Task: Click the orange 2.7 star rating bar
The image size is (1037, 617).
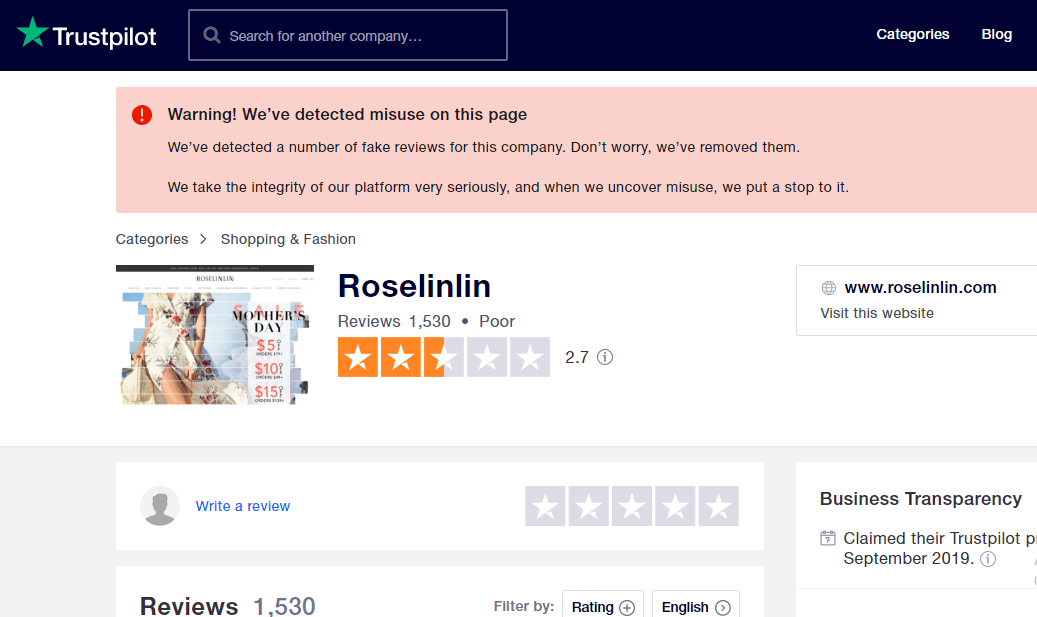Action: pos(444,357)
